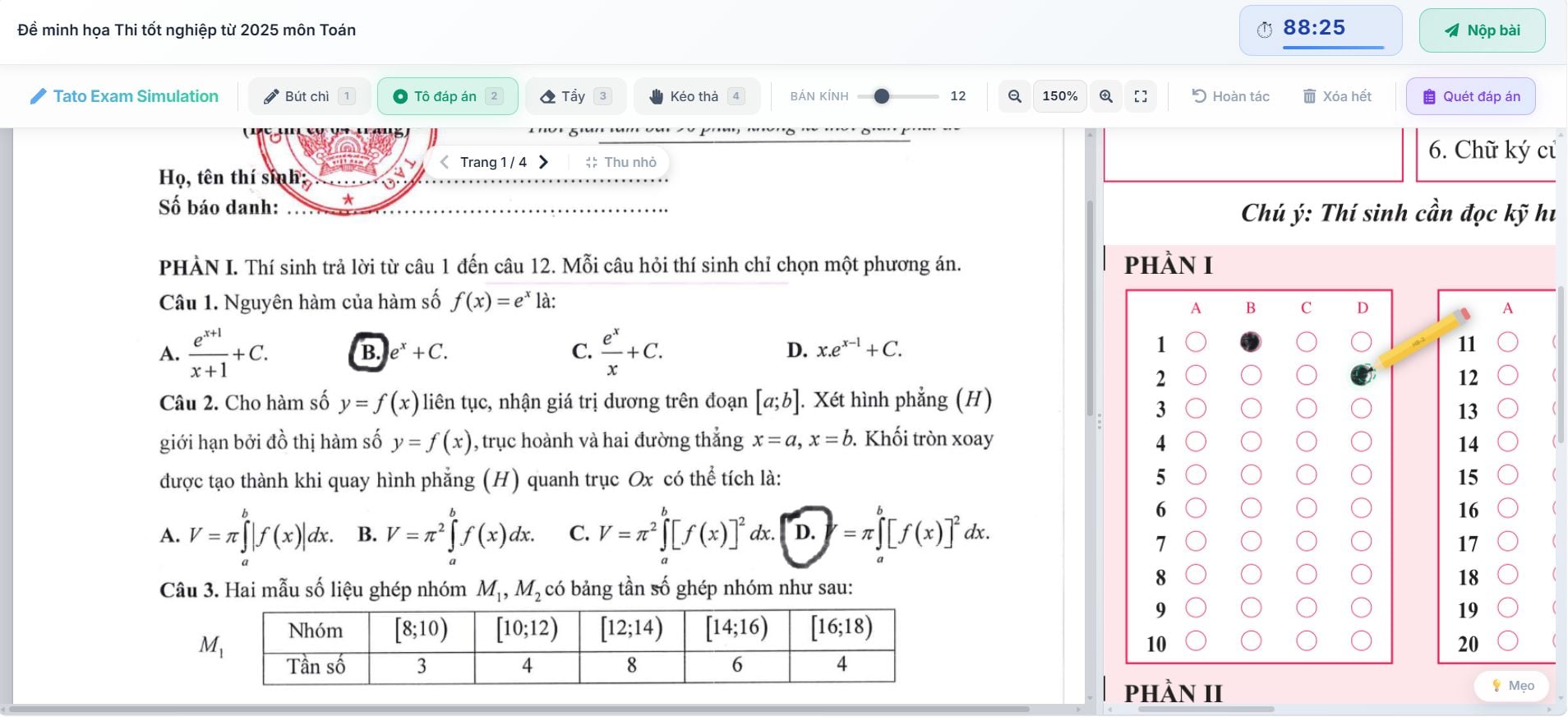Fill bubble B for question 2
The image size is (1568, 717).
[1251, 376]
